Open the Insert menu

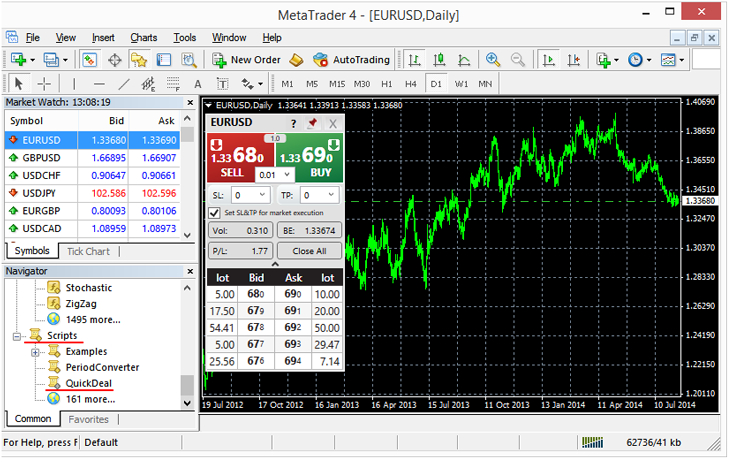pos(103,37)
